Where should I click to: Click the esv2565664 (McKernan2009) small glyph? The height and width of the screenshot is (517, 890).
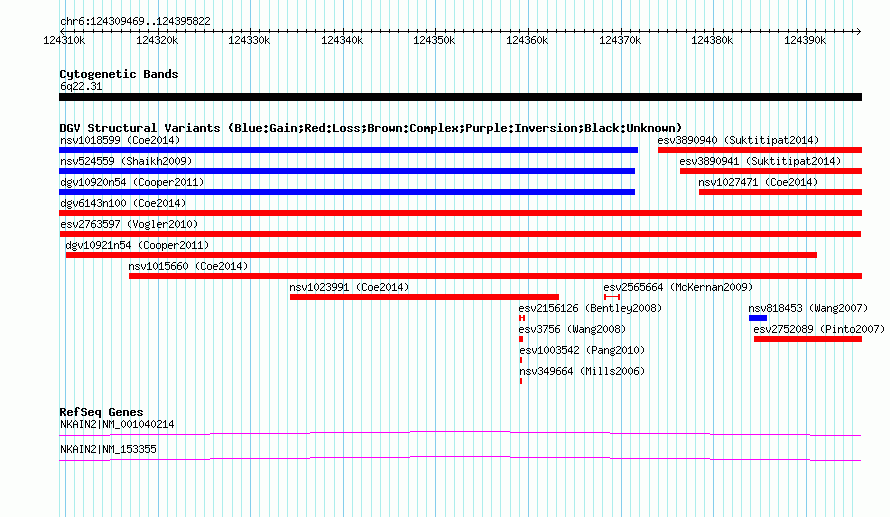point(612,297)
